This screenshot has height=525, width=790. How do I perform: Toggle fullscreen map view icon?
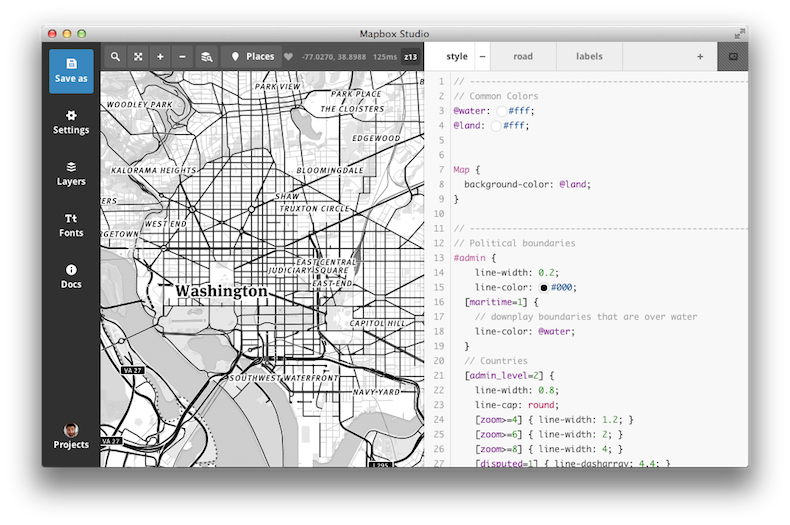pyautogui.click(x=138, y=56)
